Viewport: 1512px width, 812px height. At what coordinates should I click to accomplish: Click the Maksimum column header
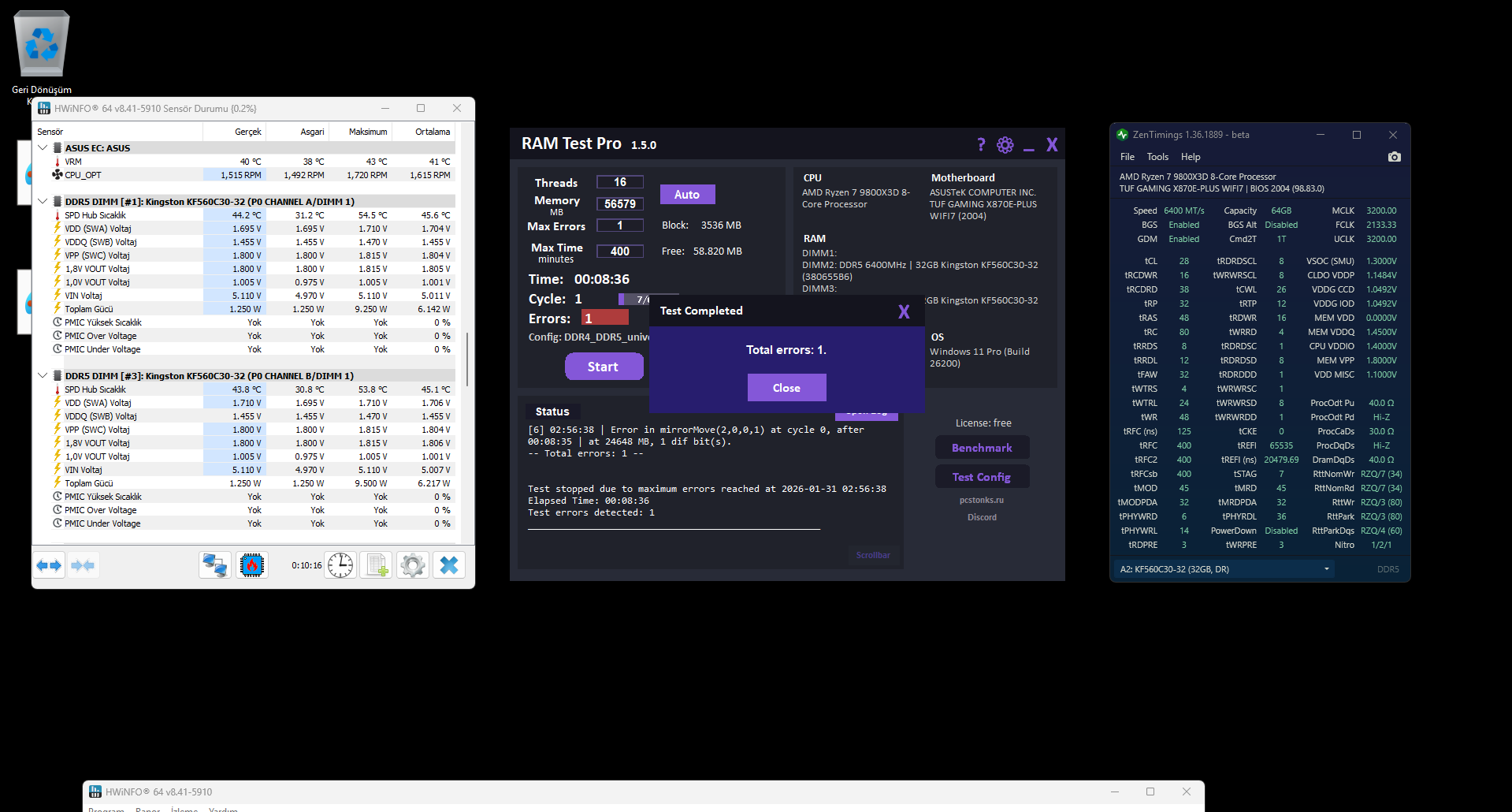[360, 132]
